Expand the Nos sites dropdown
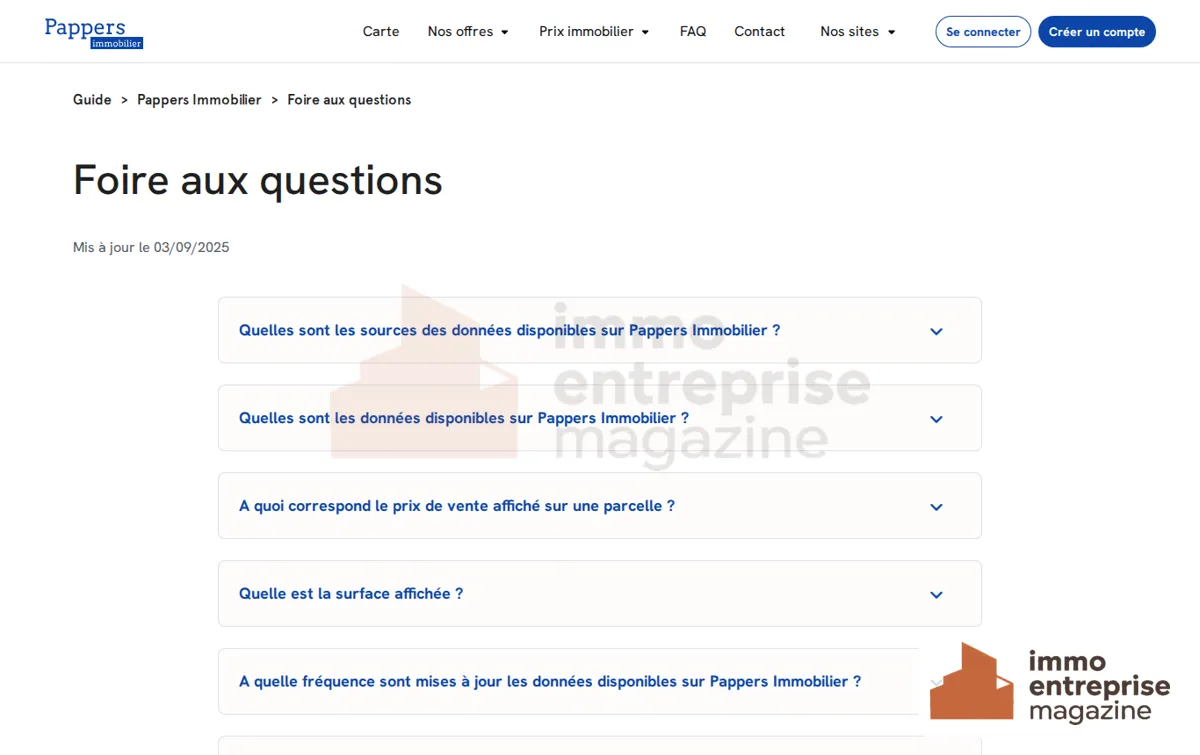 (858, 32)
